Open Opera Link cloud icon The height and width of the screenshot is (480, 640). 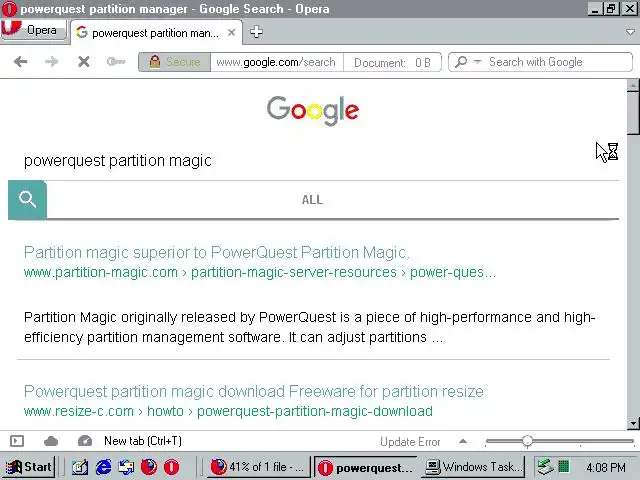tap(51, 441)
